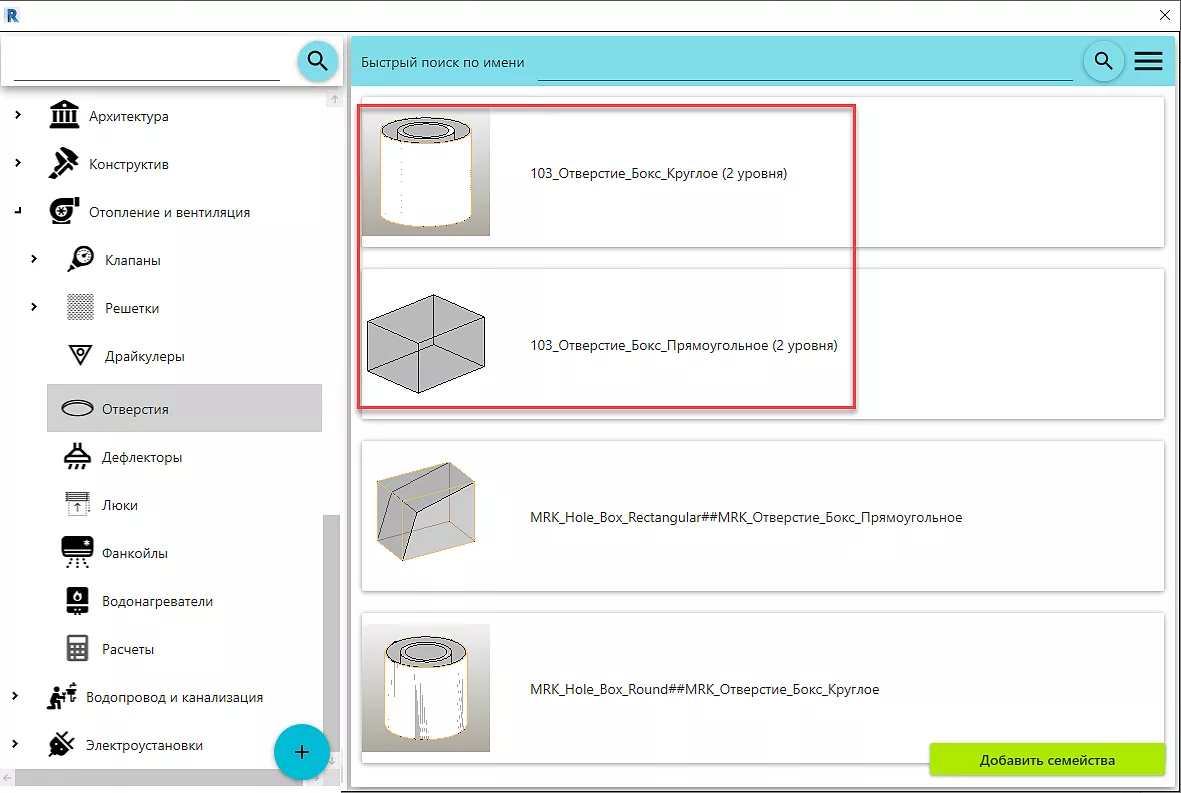Expand the Архитектура category

[x=17, y=116]
